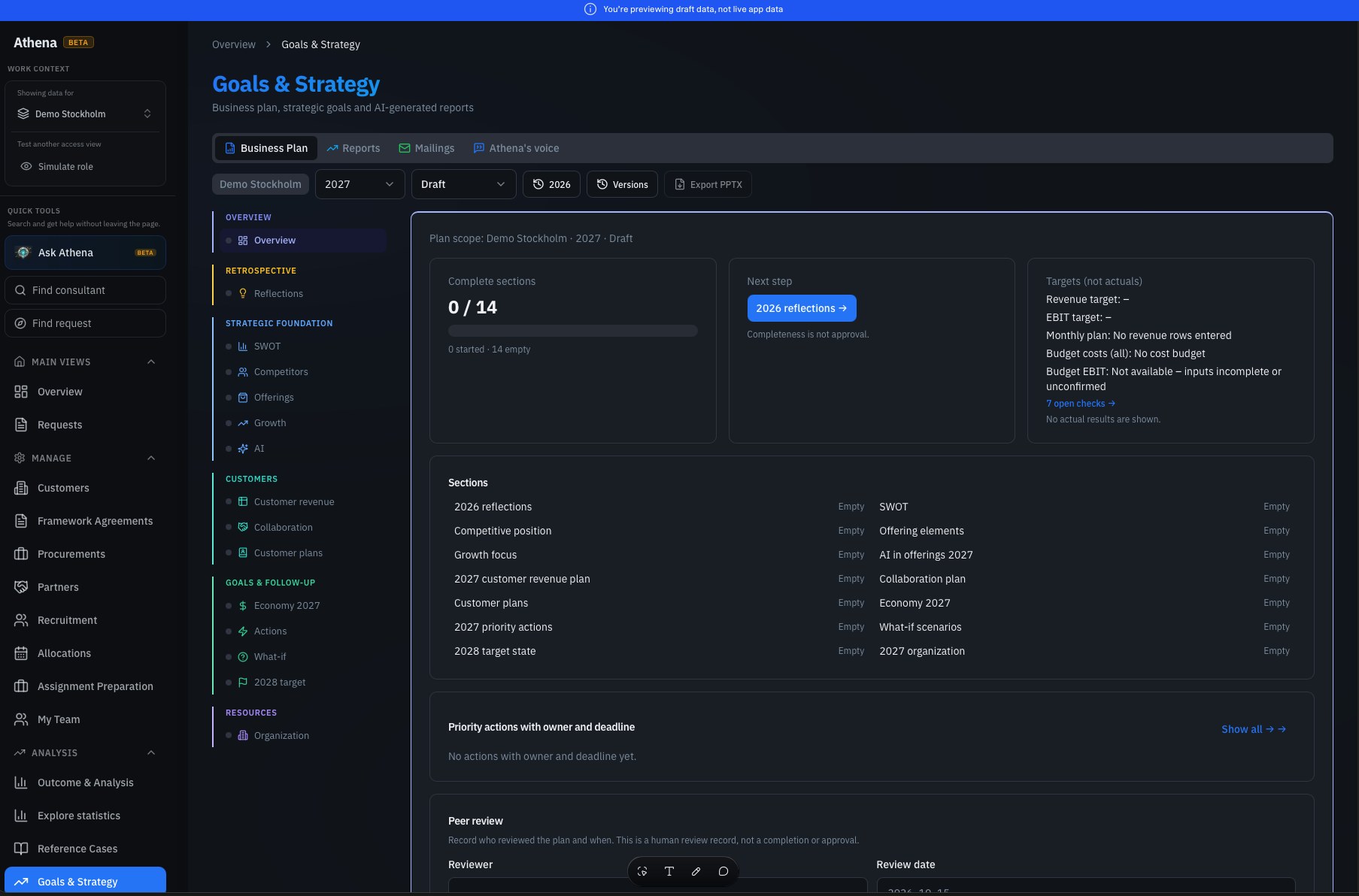Click the cursor select icon in floating toolbar
The height and width of the screenshot is (896, 1359).
(642, 871)
